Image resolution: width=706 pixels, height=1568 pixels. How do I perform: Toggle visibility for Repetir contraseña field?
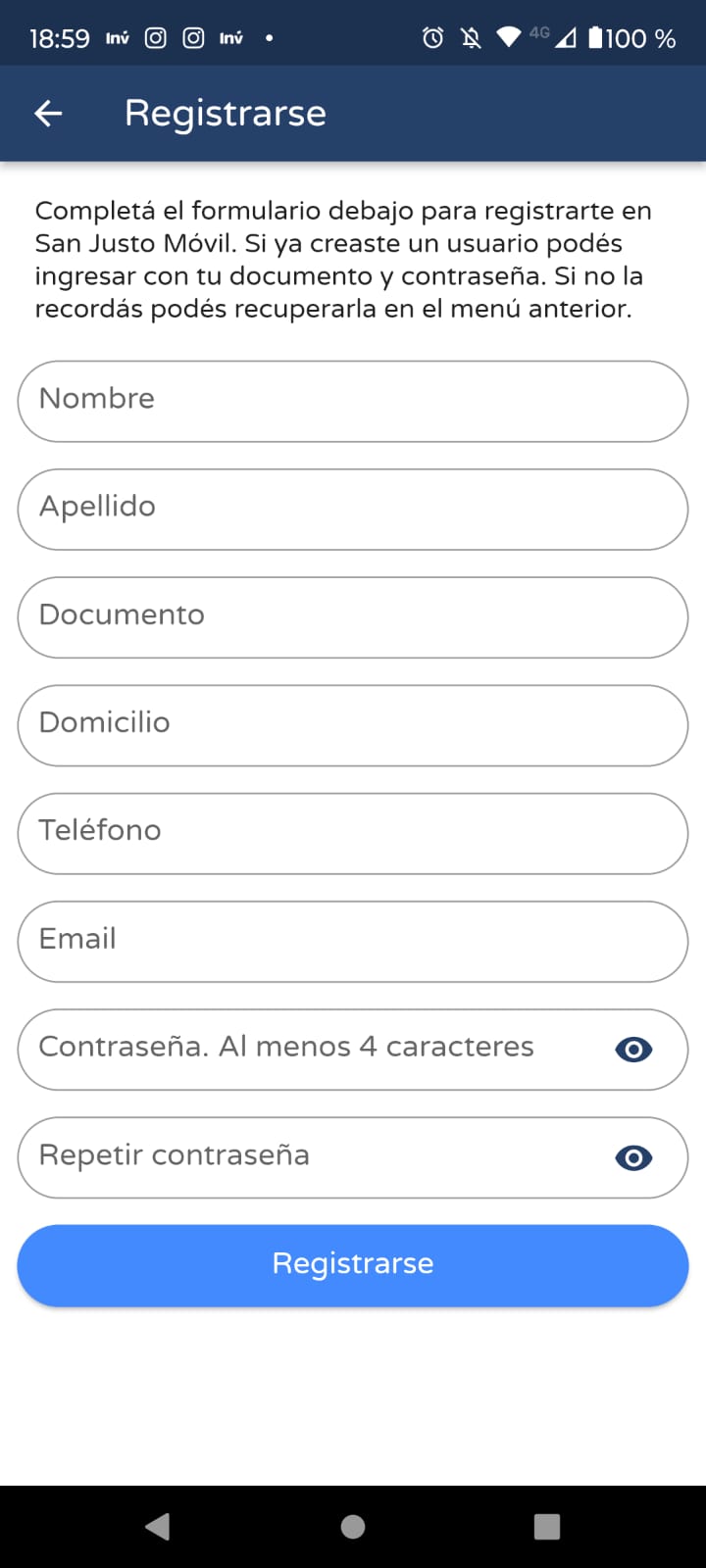pos(633,1157)
